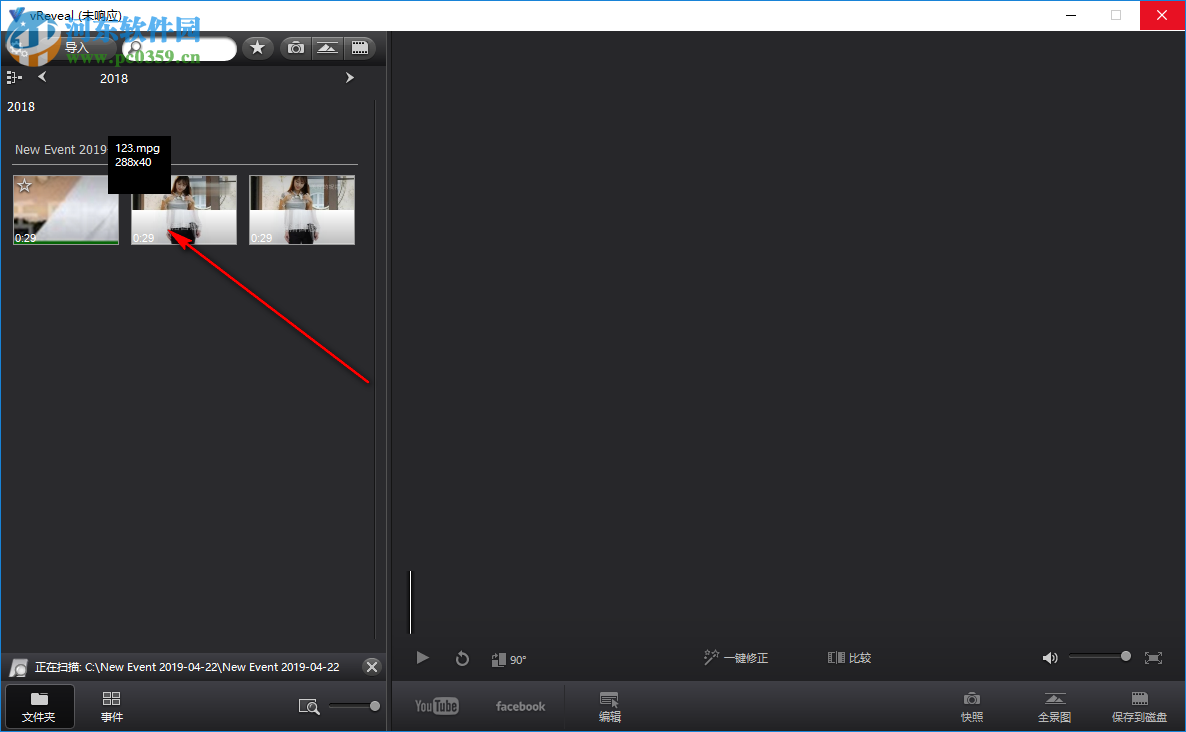Share video to facebook

point(520,706)
